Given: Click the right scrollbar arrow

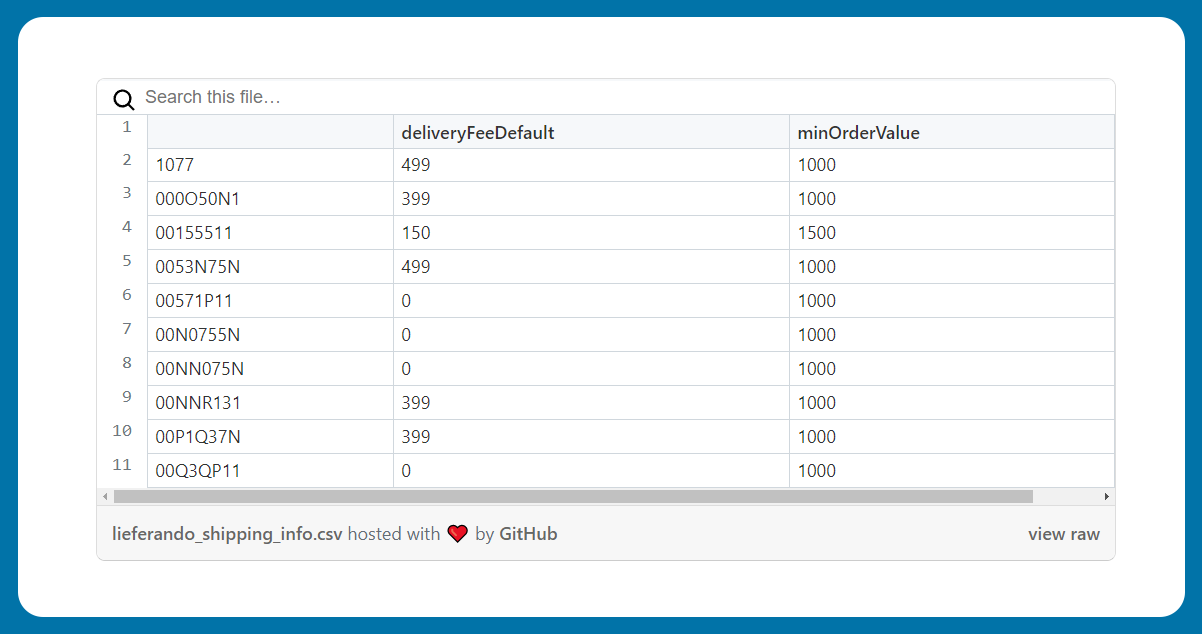Looking at the screenshot, I should pos(1106,496).
